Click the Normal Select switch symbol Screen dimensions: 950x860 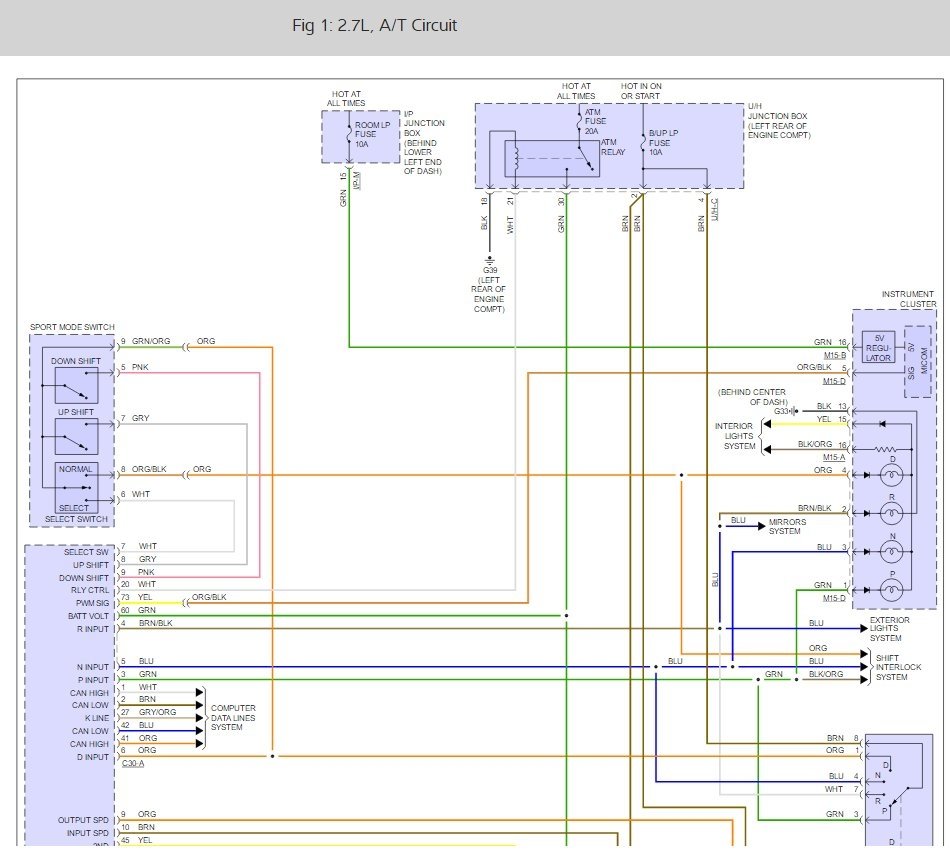pos(76,488)
